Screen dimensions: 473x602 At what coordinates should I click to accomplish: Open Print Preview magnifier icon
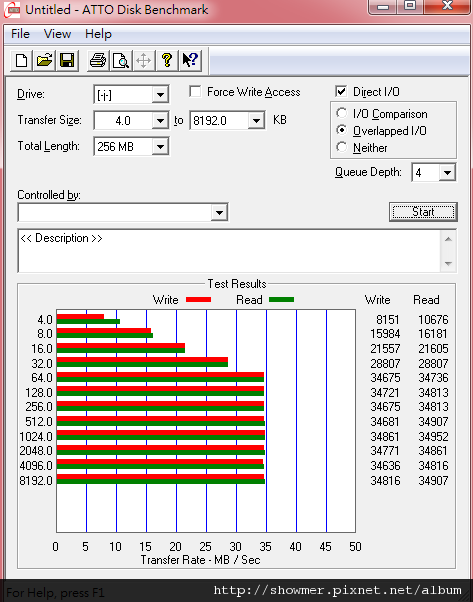[121, 61]
